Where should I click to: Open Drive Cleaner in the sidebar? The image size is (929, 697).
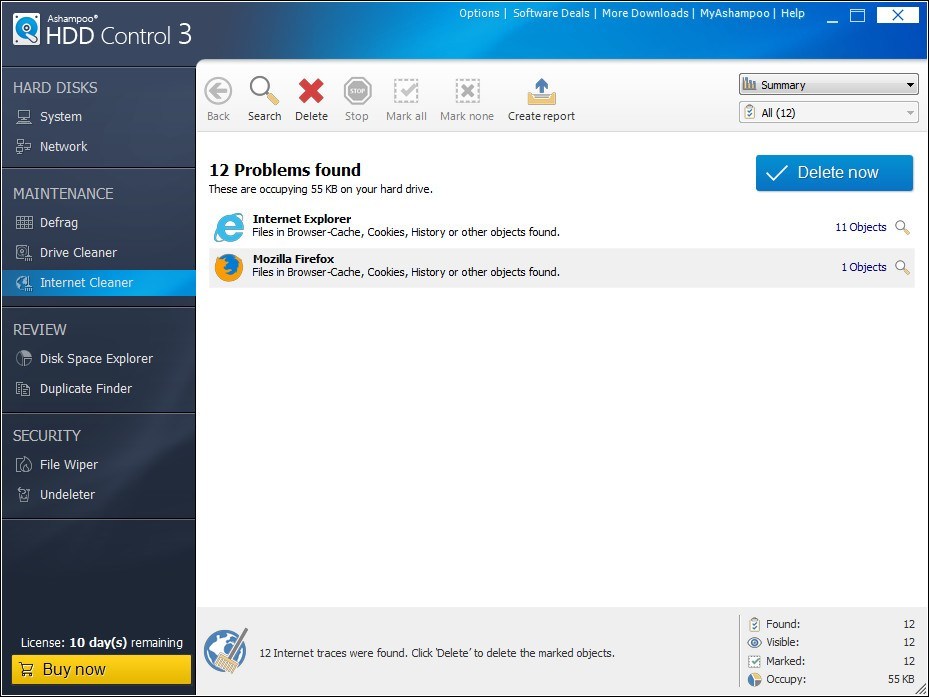click(78, 253)
